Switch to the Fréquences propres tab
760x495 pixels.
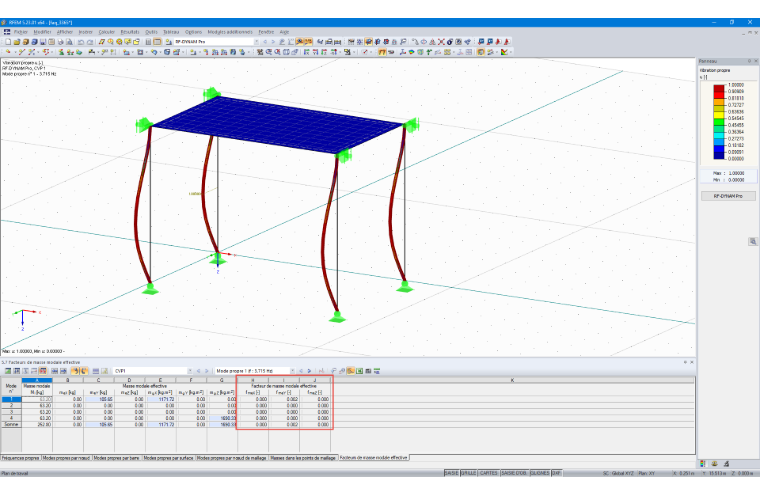[x=20, y=458]
